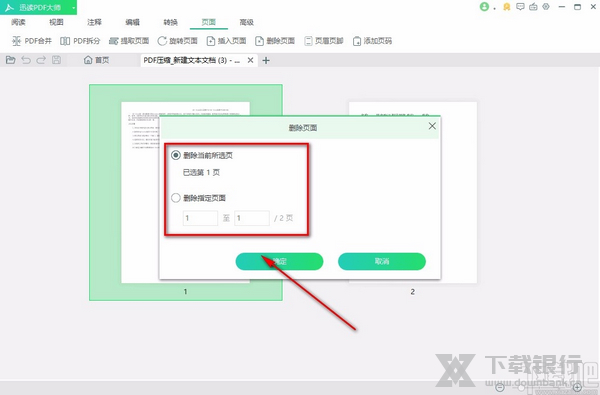Viewport: 600px width, 395px height.
Task: Open the 视图 ribbon tab
Action: (x=56, y=22)
